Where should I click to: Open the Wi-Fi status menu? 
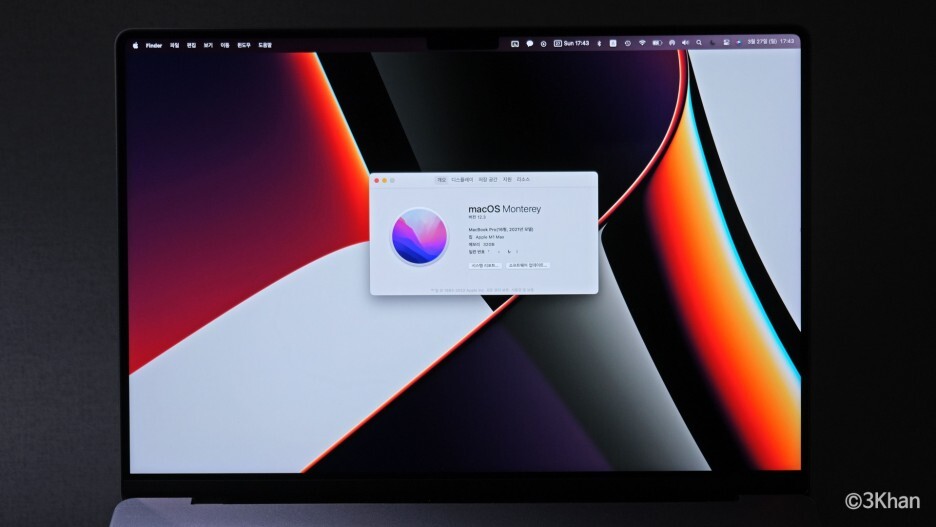[642, 43]
